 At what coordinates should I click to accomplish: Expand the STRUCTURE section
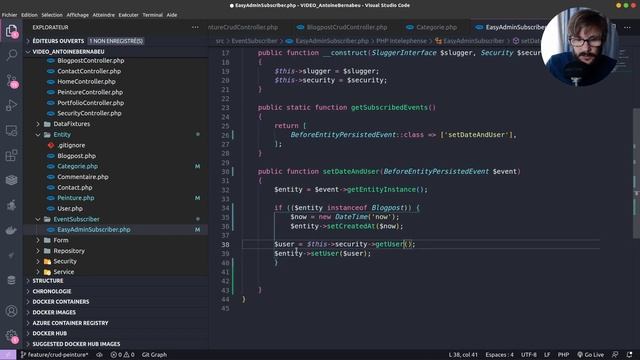48,281
